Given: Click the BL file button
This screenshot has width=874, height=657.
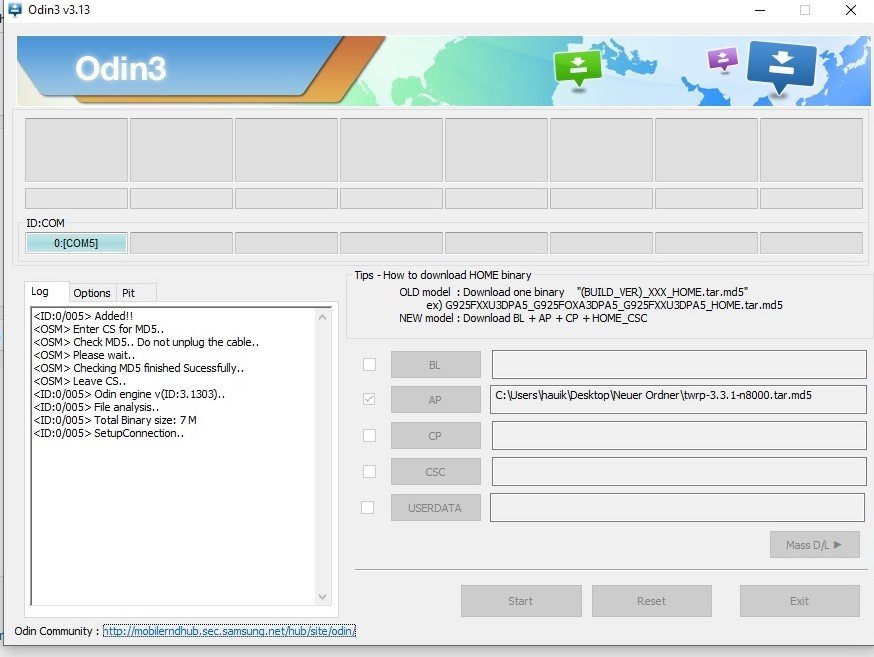Looking at the screenshot, I should pyautogui.click(x=435, y=365).
